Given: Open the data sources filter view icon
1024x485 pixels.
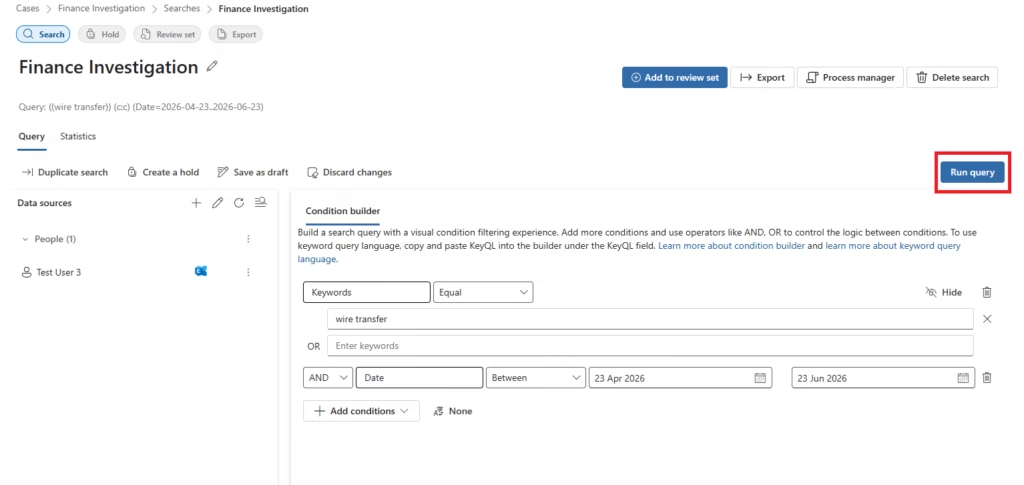Looking at the screenshot, I should (x=261, y=202).
